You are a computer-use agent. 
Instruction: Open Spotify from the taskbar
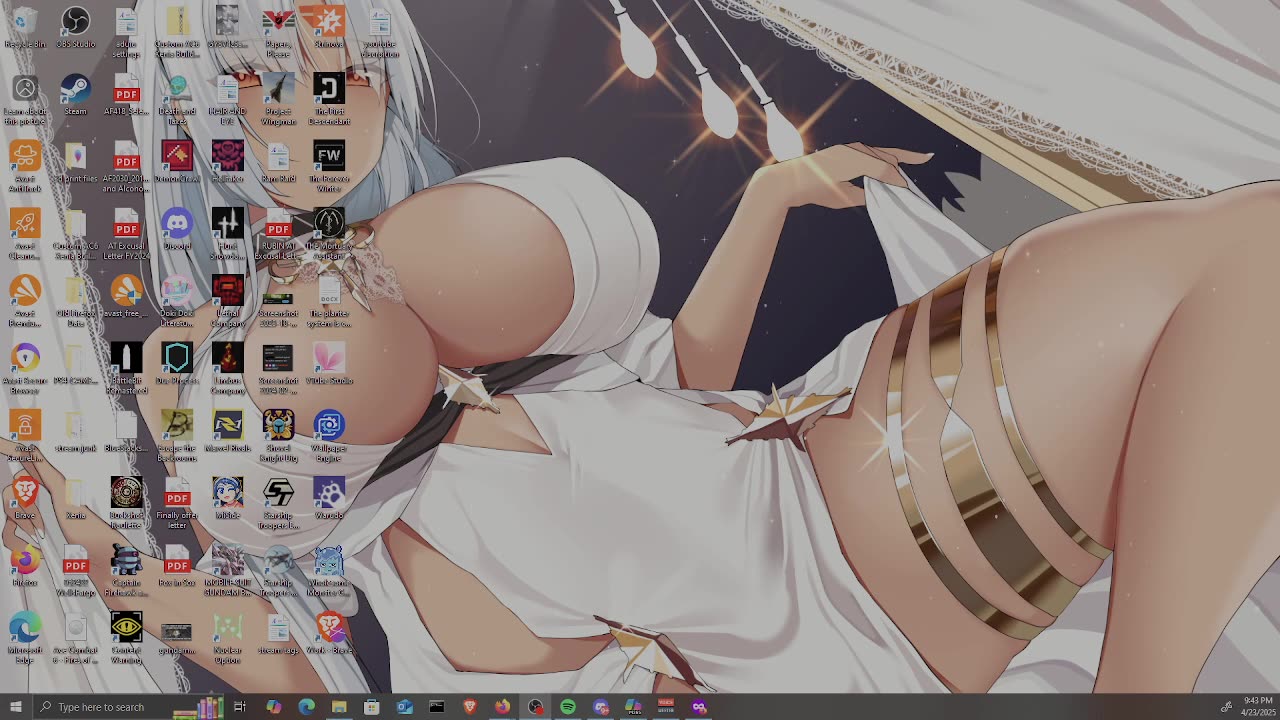tap(568, 707)
